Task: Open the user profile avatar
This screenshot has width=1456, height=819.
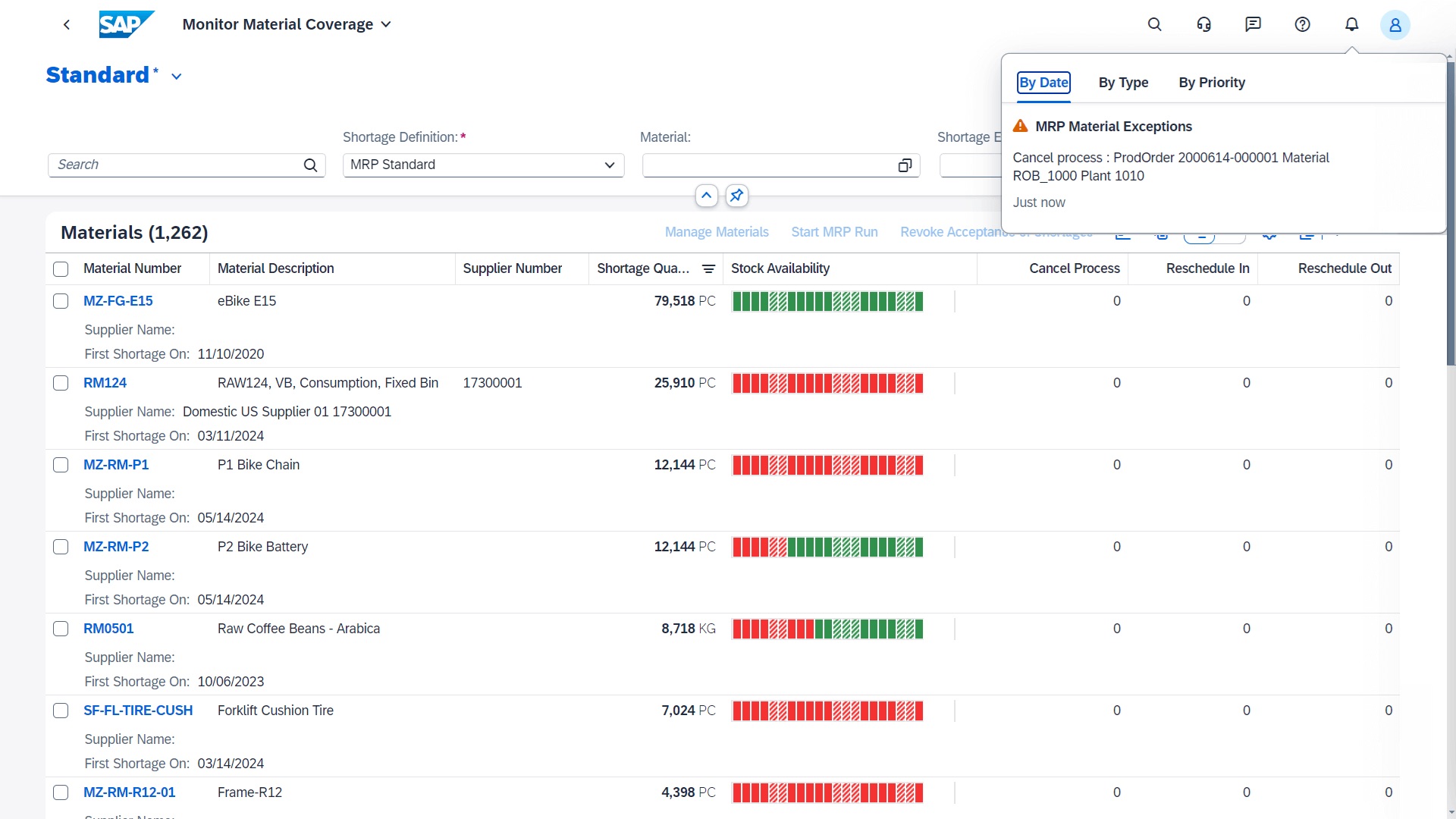Action: coord(1395,24)
